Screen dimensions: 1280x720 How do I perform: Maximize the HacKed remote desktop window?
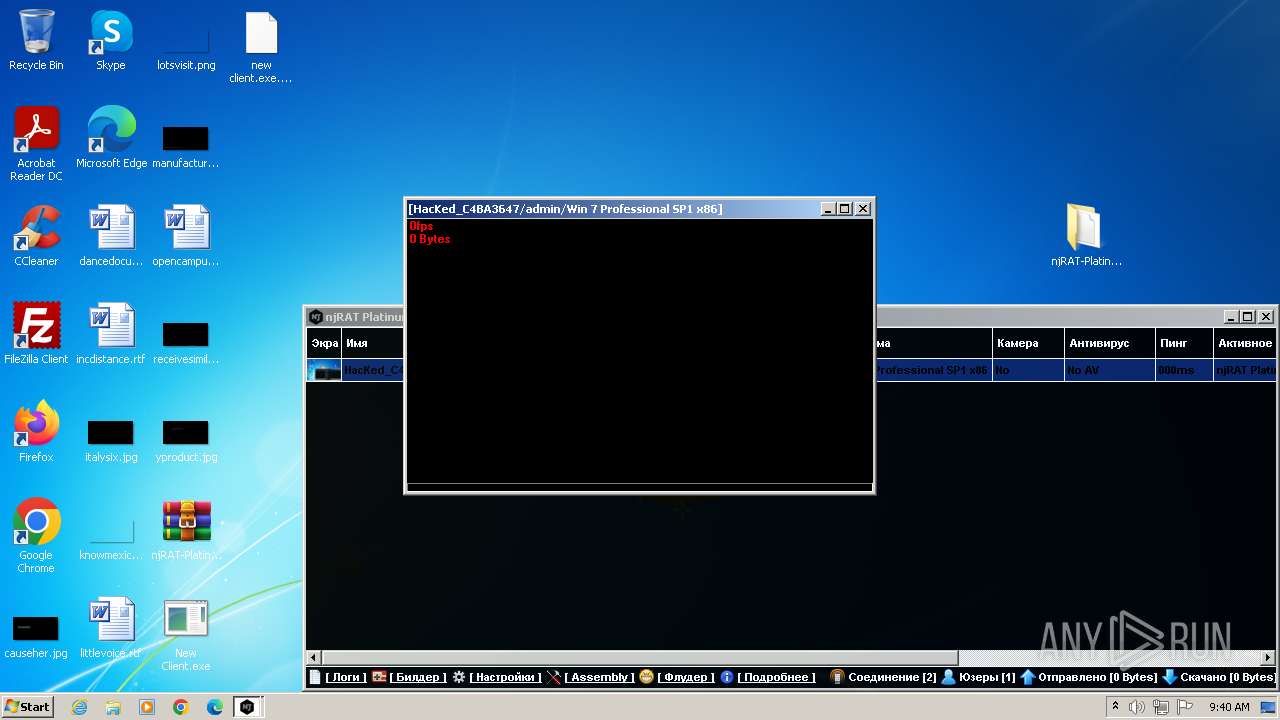point(845,209)
